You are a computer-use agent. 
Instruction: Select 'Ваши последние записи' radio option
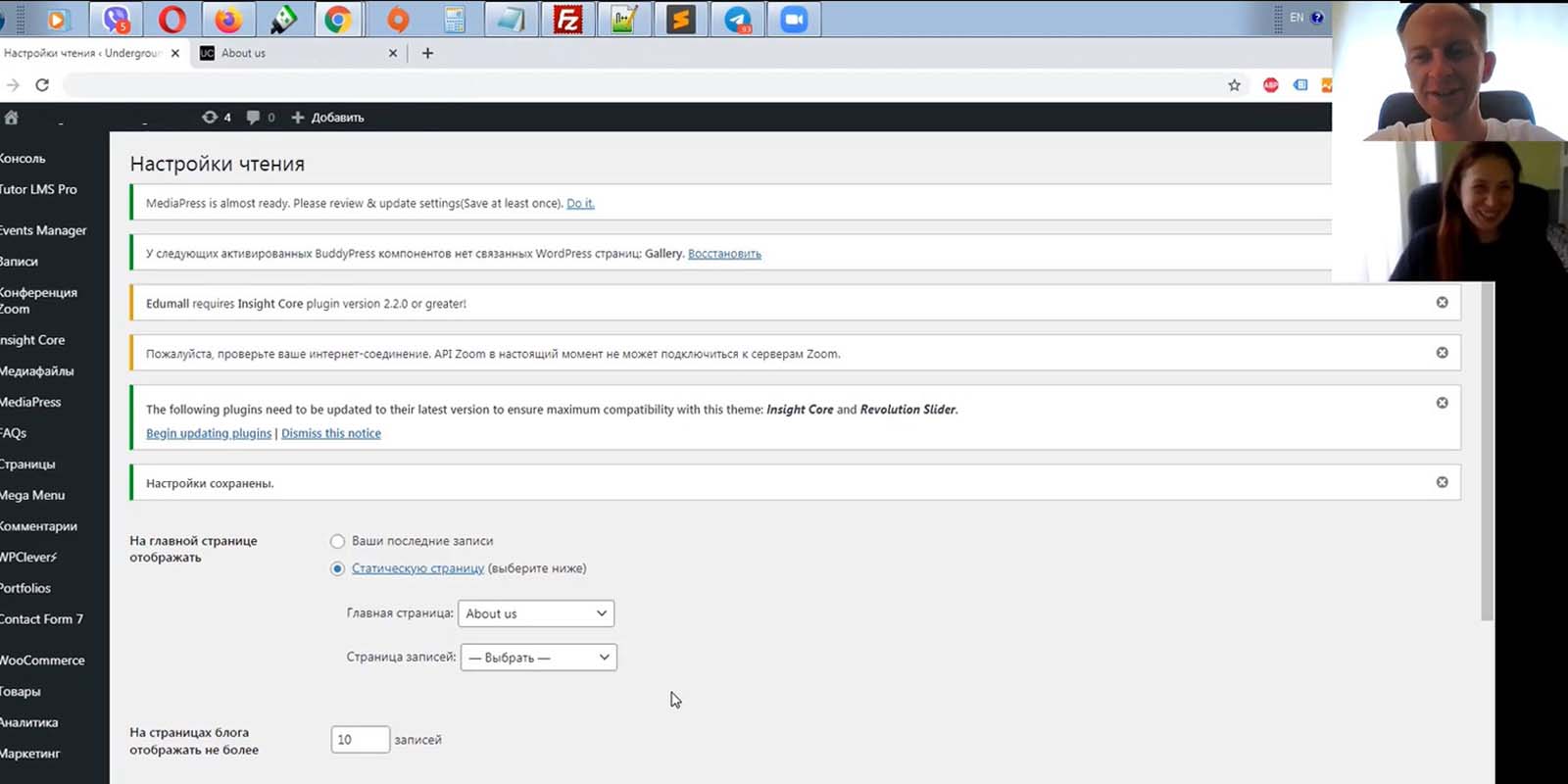pyautogui.click(x=337, y=541)
